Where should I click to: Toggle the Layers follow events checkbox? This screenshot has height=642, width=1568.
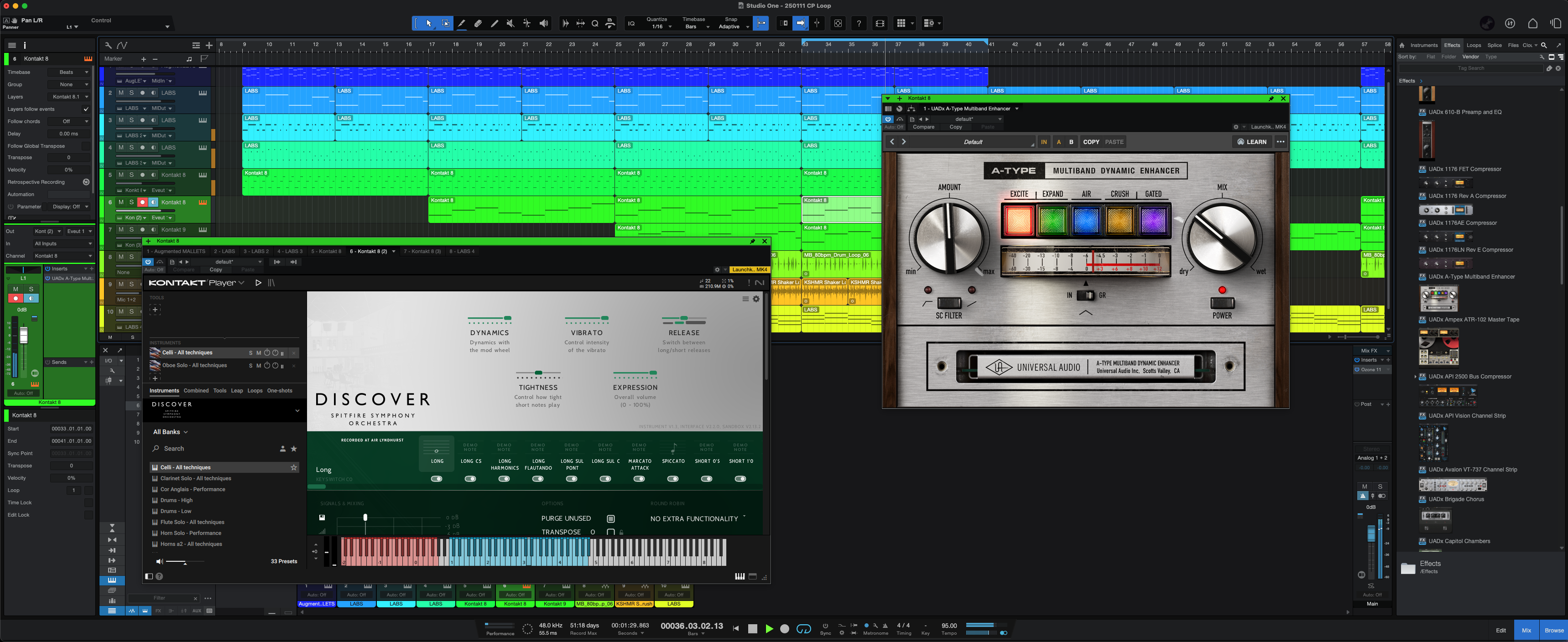(86, 109)
